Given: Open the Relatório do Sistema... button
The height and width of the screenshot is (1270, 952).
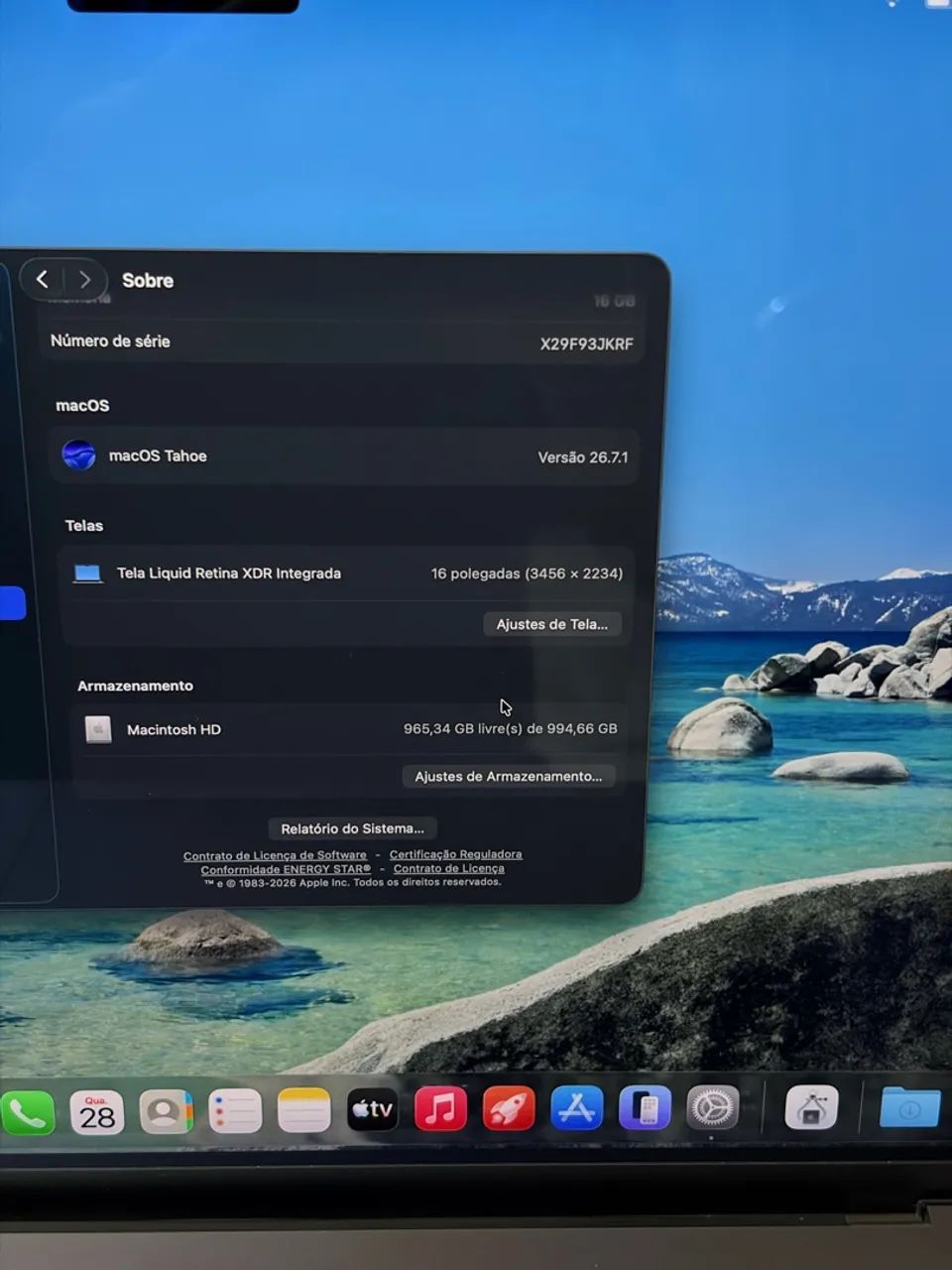Looking at the screenshot, I should click(352, 828).
